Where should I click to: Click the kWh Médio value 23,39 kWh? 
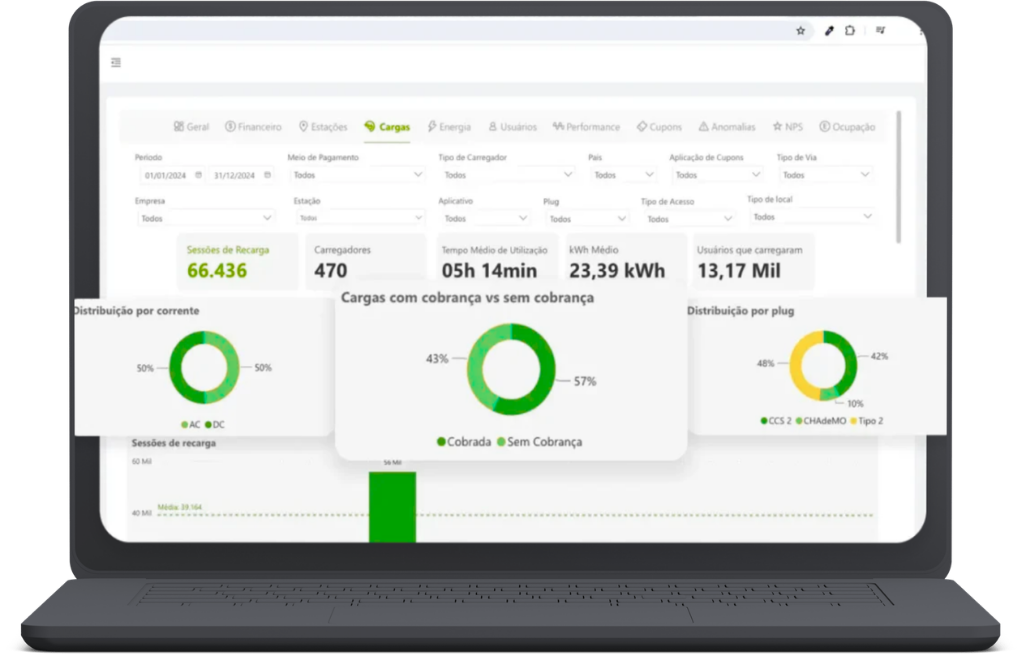[617, 270]
